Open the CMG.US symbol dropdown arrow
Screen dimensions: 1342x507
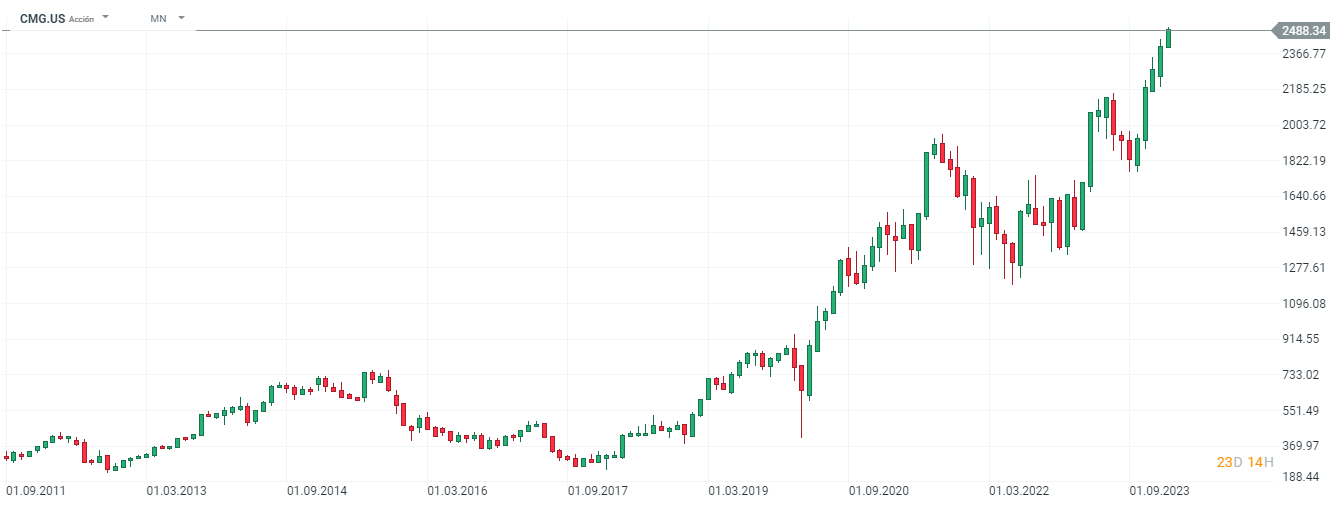pos(106,18)
